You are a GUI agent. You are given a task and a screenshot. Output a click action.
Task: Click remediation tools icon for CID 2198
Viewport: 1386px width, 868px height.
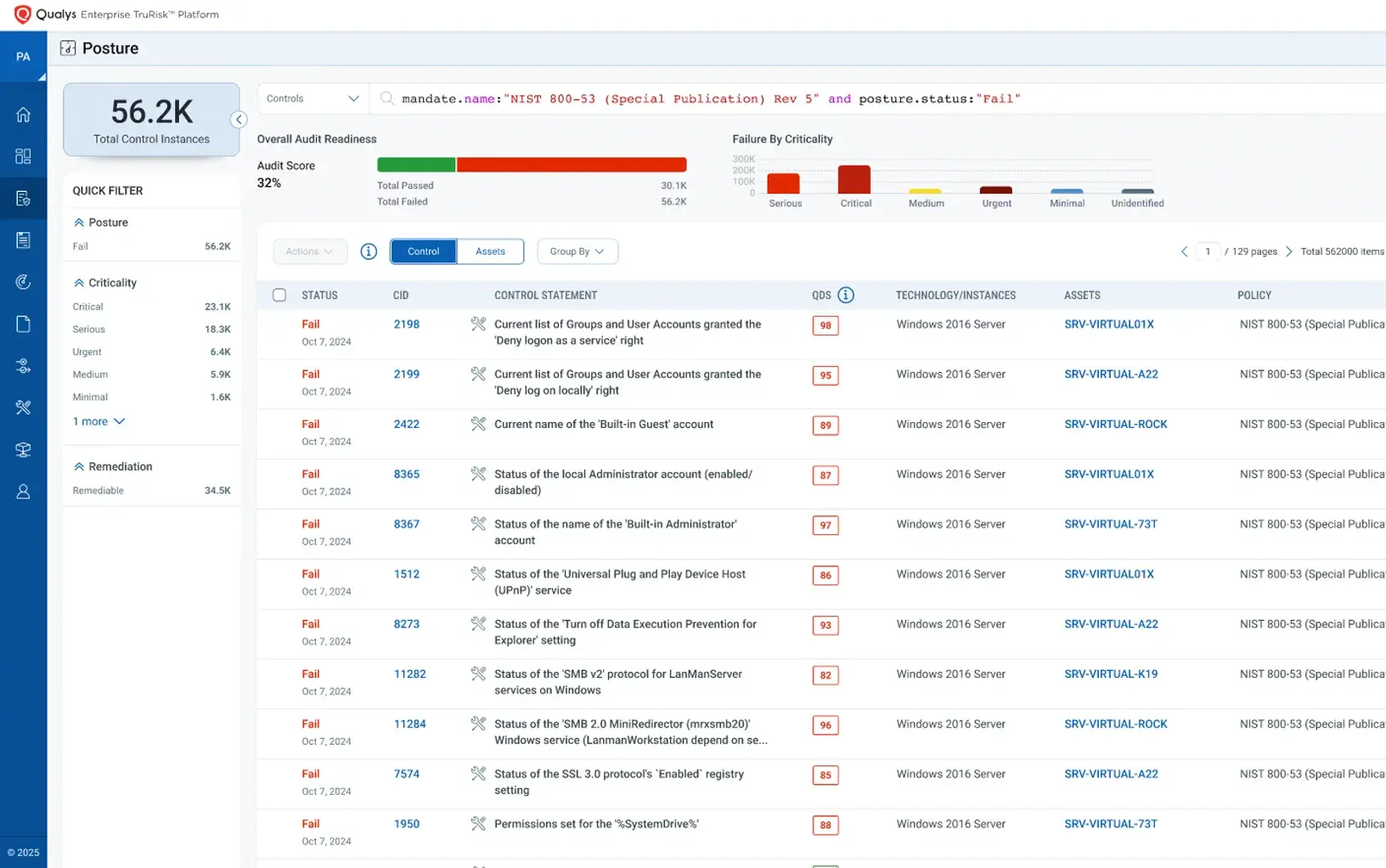point(478,324)
